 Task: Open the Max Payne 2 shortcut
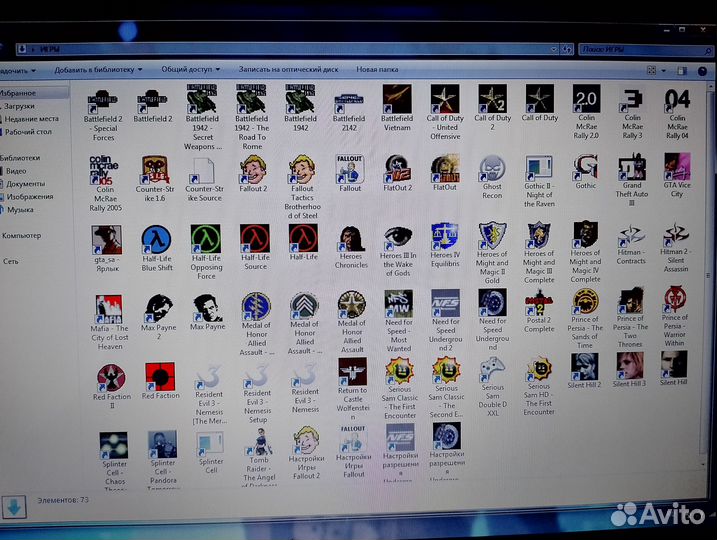tap(158, 317)
